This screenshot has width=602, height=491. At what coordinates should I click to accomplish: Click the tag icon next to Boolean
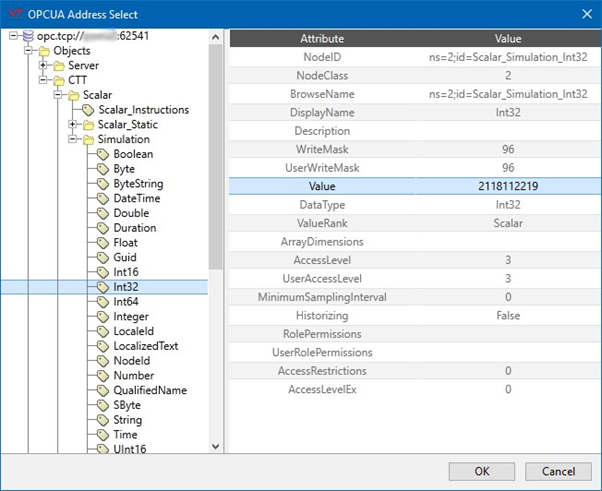point(103,155)
